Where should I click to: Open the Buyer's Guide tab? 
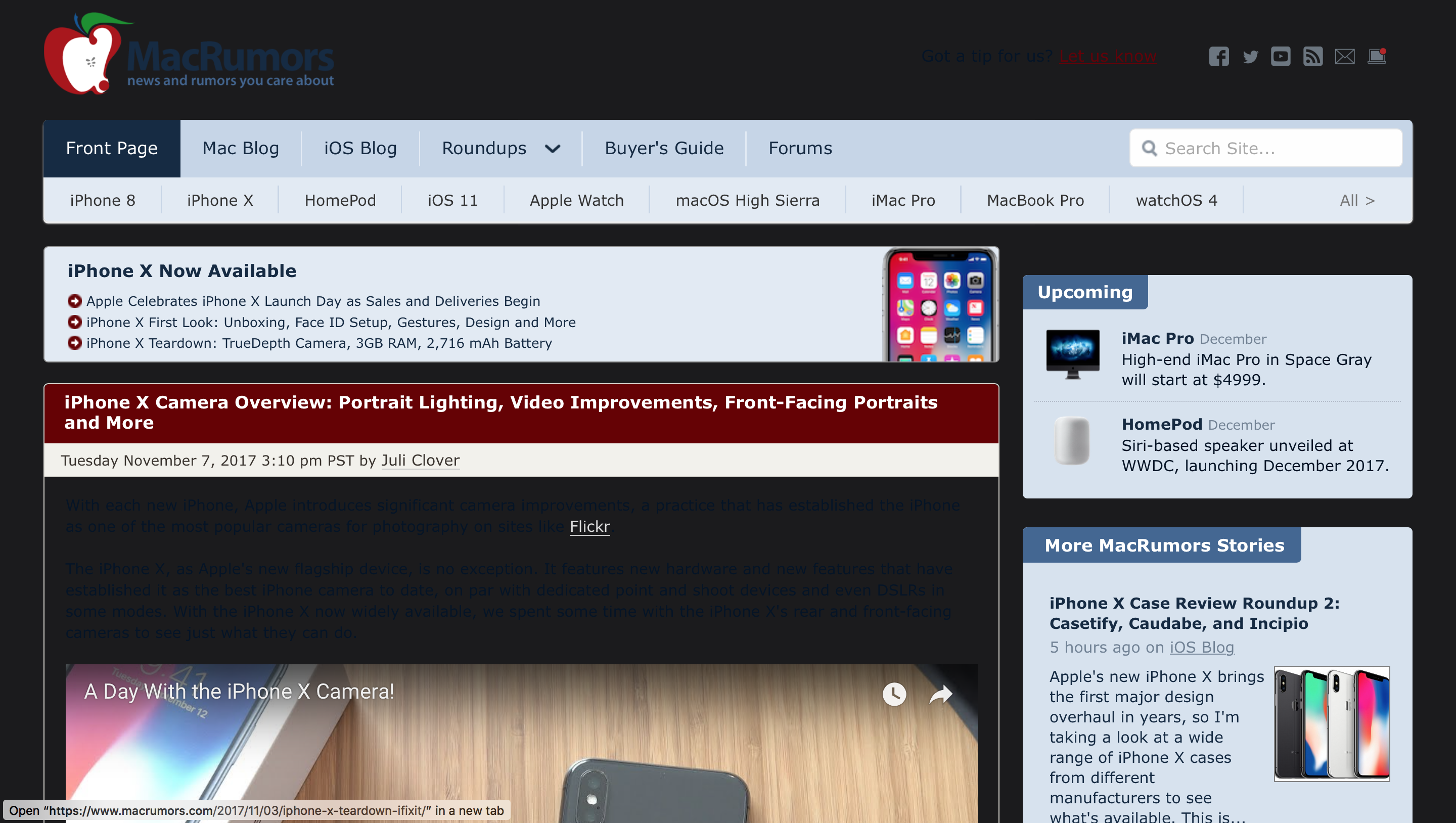point(664,148)
